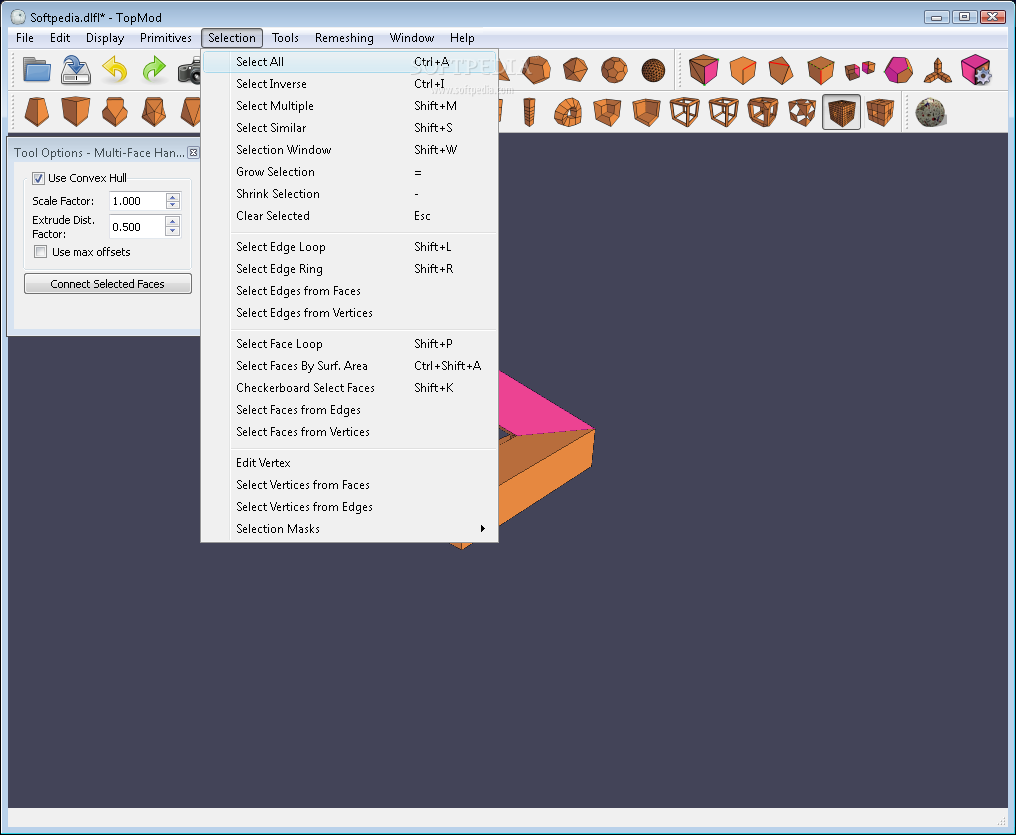Image resolution: width=1016 pixels, height=835 pixels.
Task: Select the two small cubes tool
Action: click(x=860, y=70)
